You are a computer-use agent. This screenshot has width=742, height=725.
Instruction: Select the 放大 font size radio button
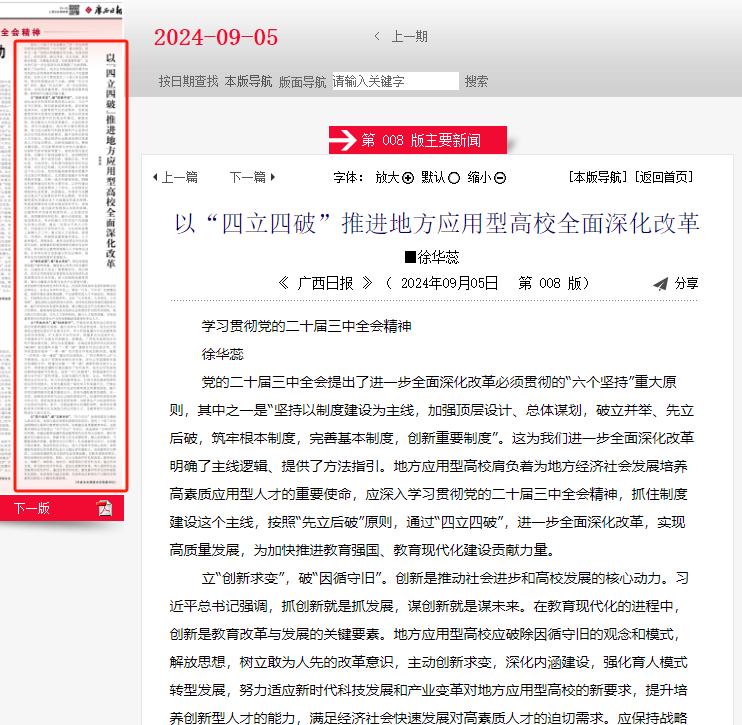pos(408,178)
